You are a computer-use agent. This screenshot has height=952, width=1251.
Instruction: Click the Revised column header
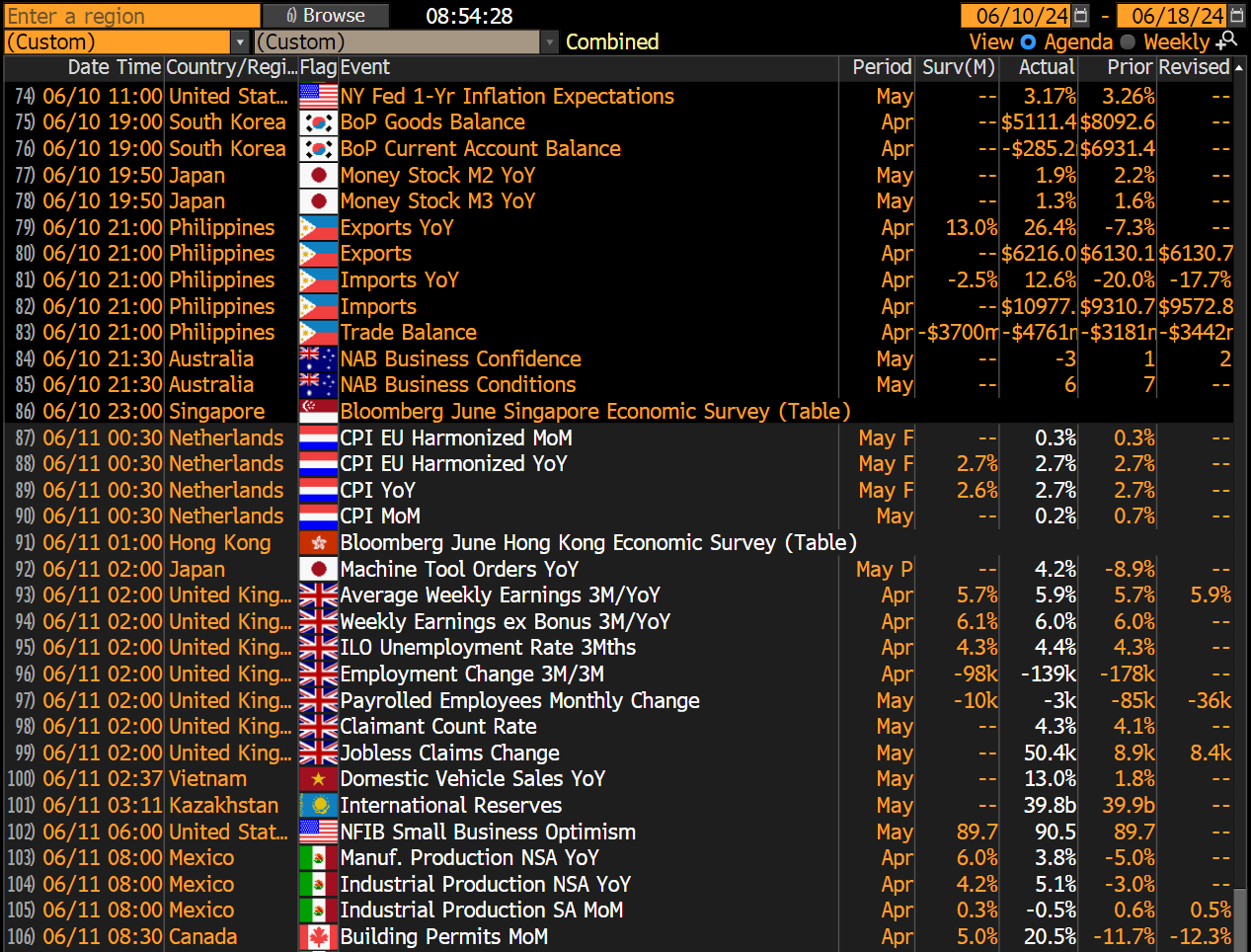coord(1194,67)
